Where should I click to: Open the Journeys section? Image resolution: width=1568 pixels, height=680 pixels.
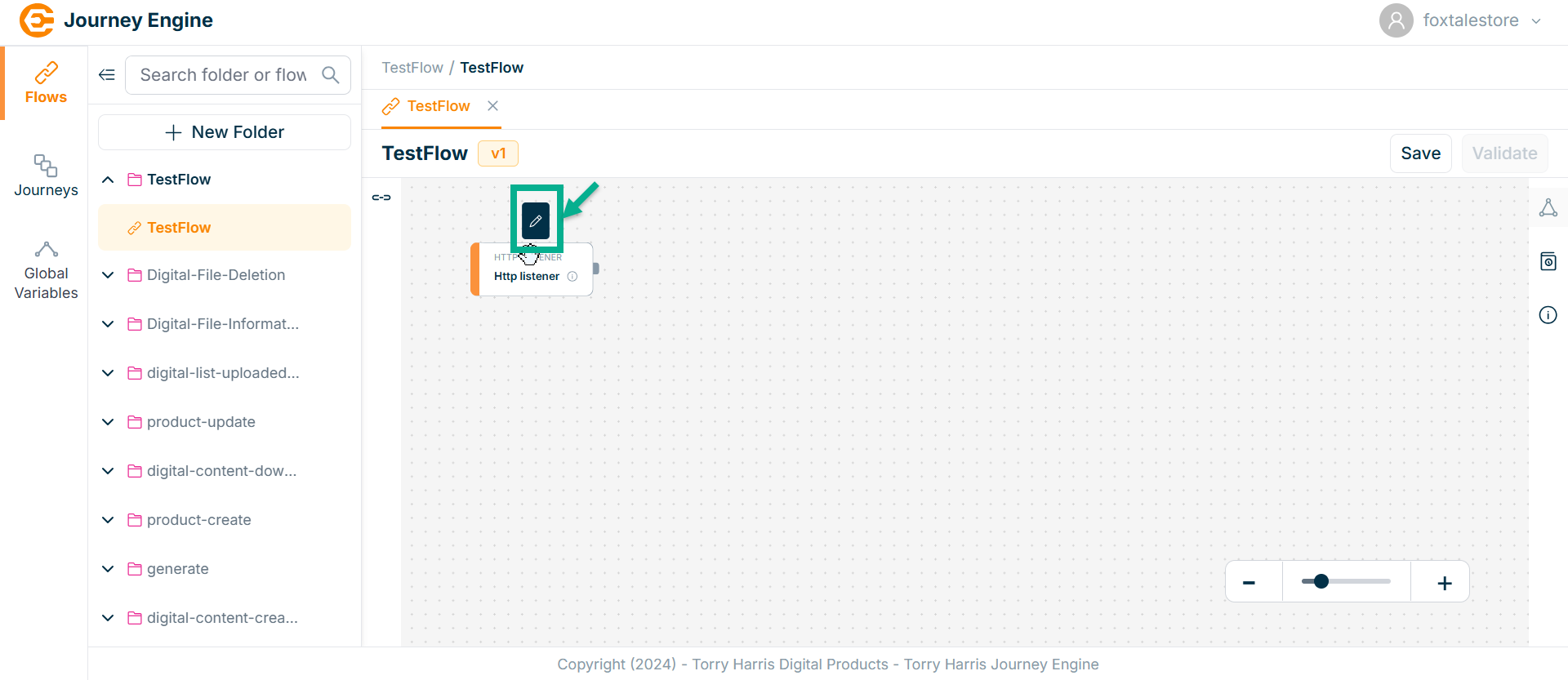point(46,176)
